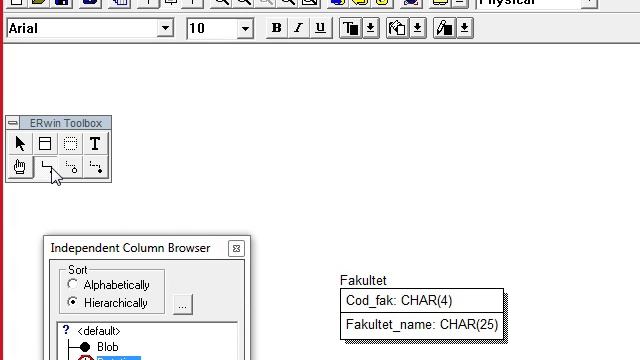640x360 pixels.
Task: Select the dashed view table tool
Action: click(70, 144)
